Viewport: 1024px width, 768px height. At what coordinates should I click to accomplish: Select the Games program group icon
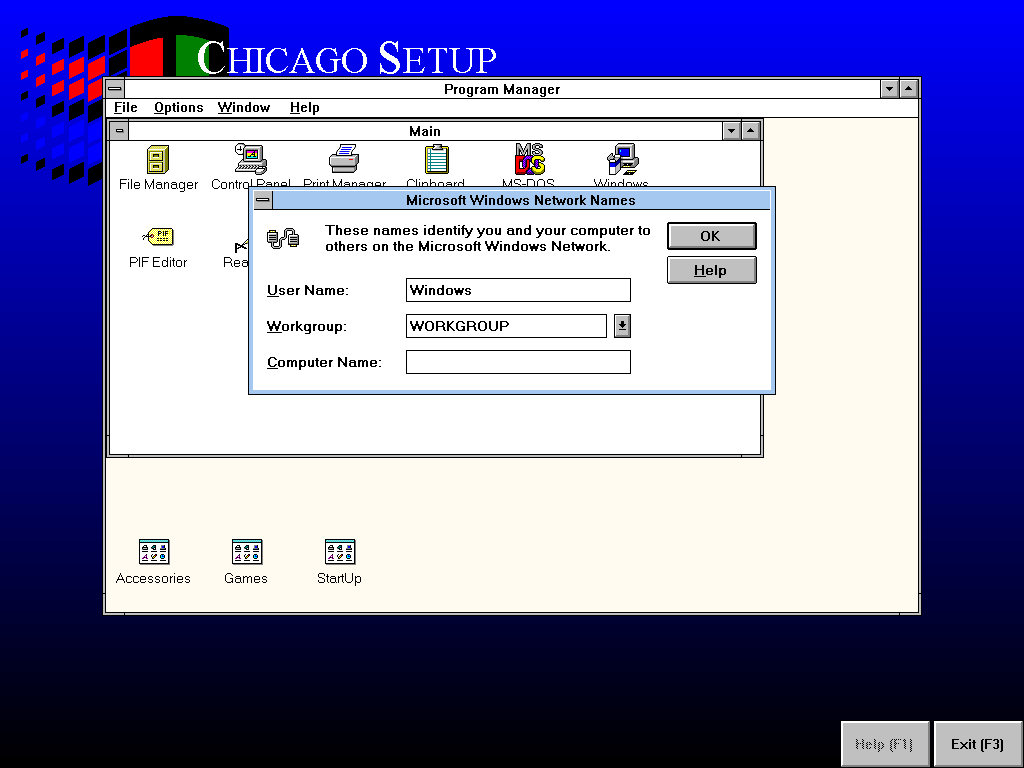point(247,552)
